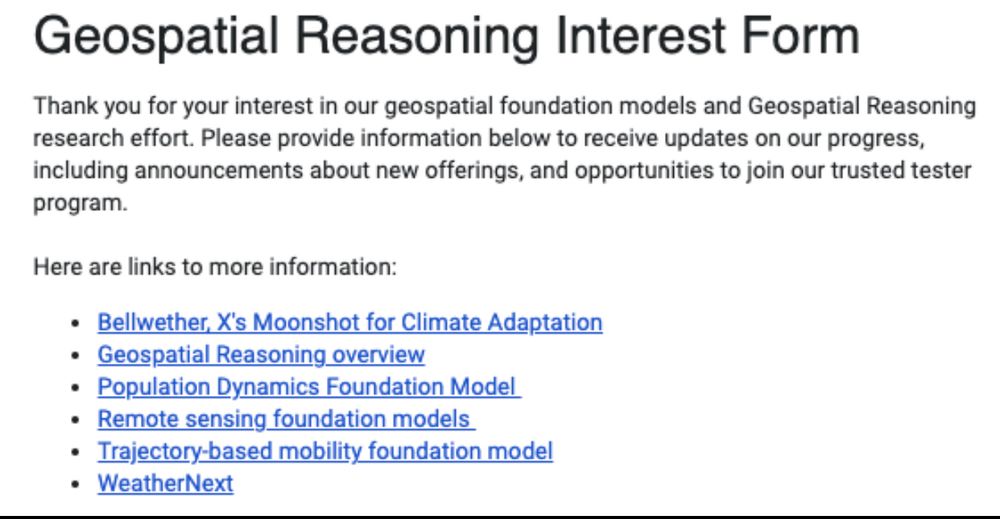Click the 'Here are links to more information' text
The image size is (1000, 519).
tap(215, 267)
